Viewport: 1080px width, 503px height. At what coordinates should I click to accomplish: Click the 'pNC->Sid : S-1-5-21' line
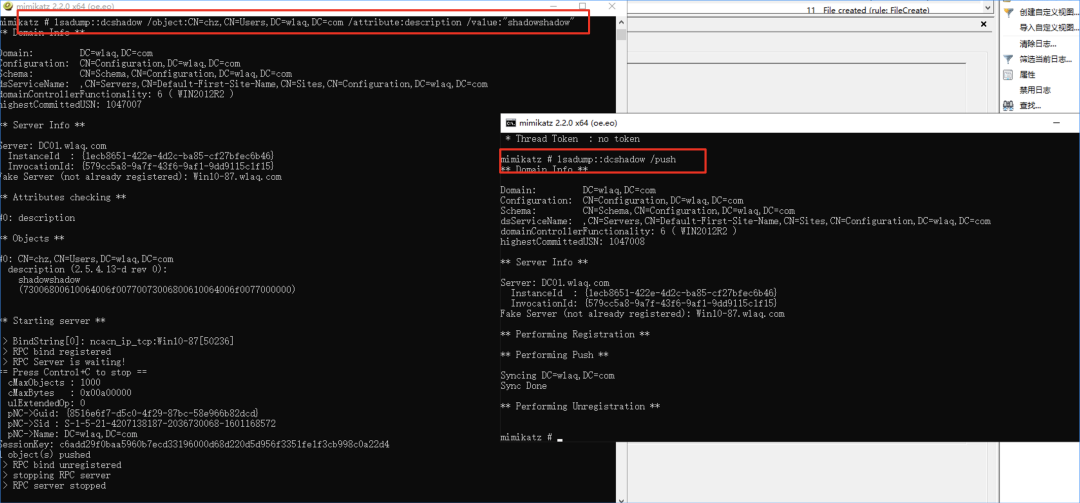click(x=142, y=424)
